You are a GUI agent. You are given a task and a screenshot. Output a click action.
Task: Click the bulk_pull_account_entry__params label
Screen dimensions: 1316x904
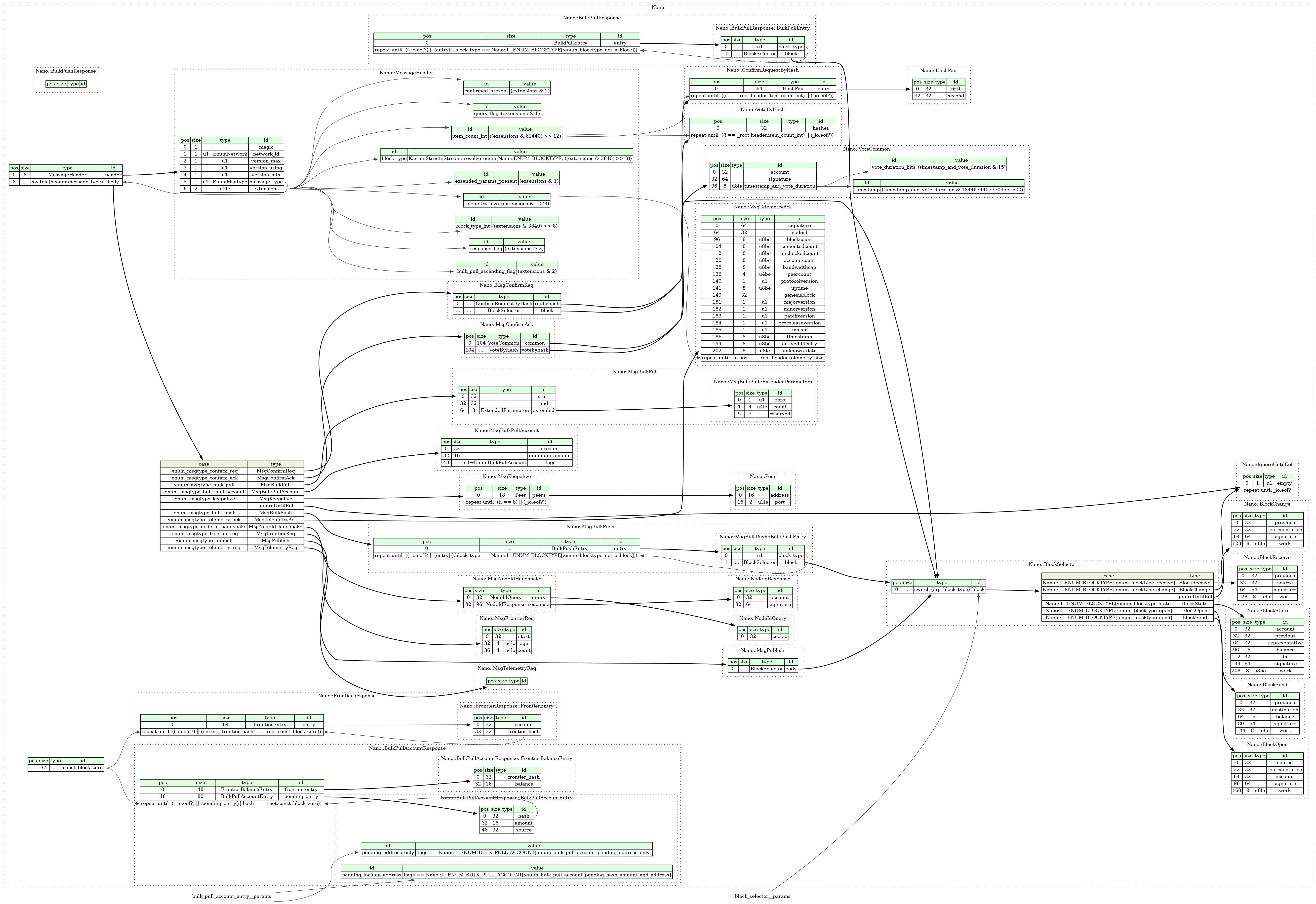(232, 896)
